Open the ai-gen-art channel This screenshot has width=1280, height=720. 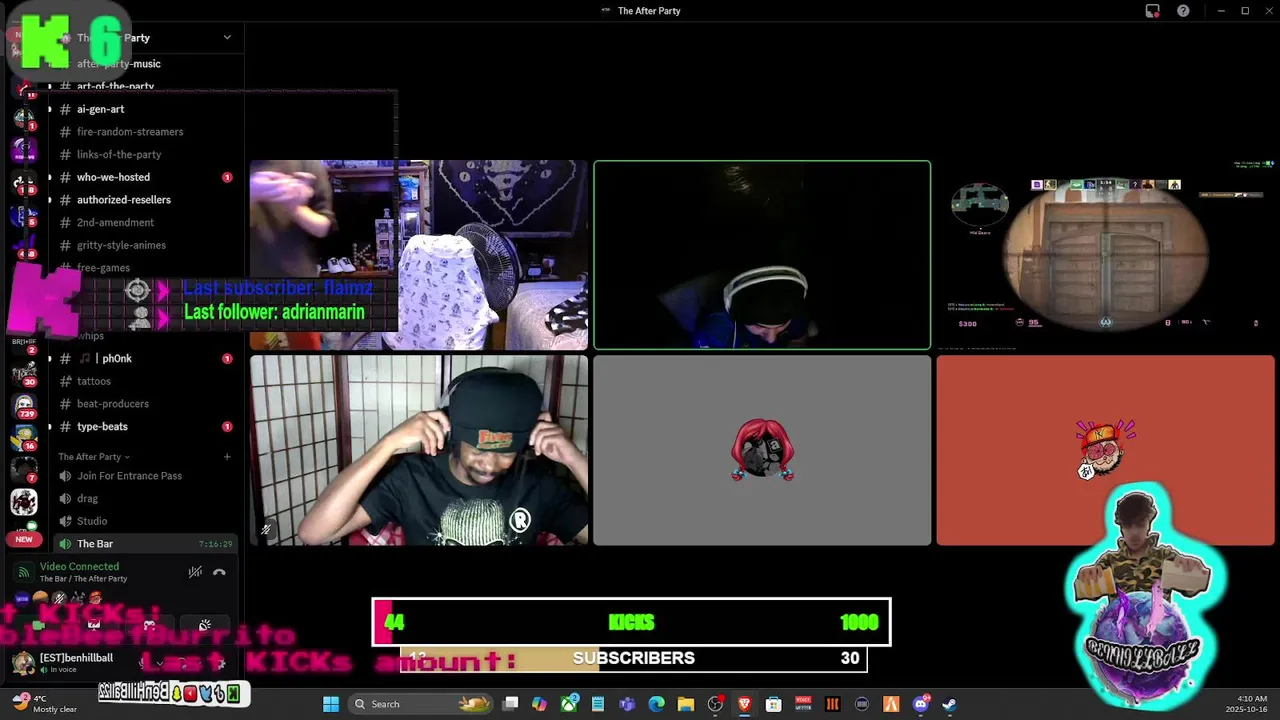(x=146, y=109)
